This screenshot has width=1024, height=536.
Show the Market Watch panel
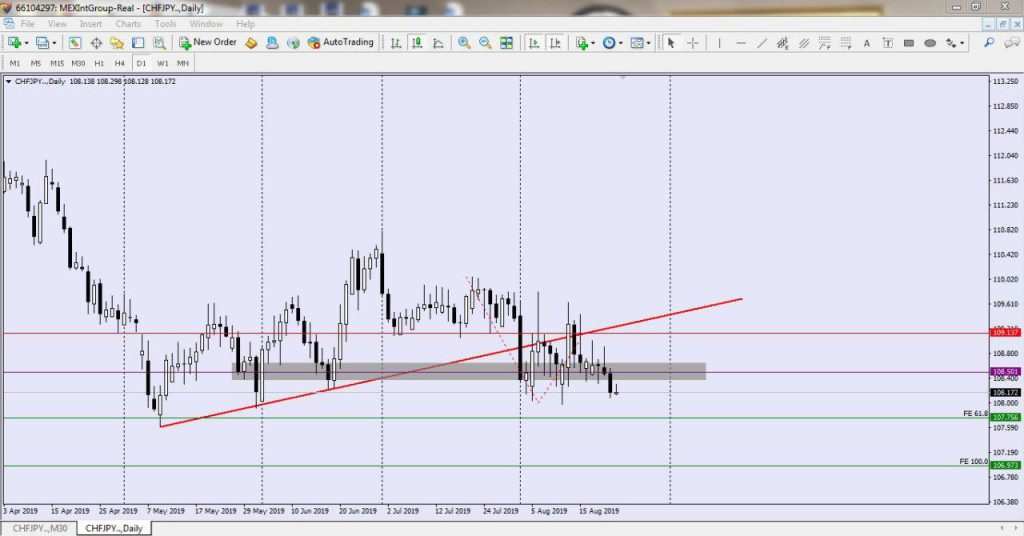click(x=74, y=43)
